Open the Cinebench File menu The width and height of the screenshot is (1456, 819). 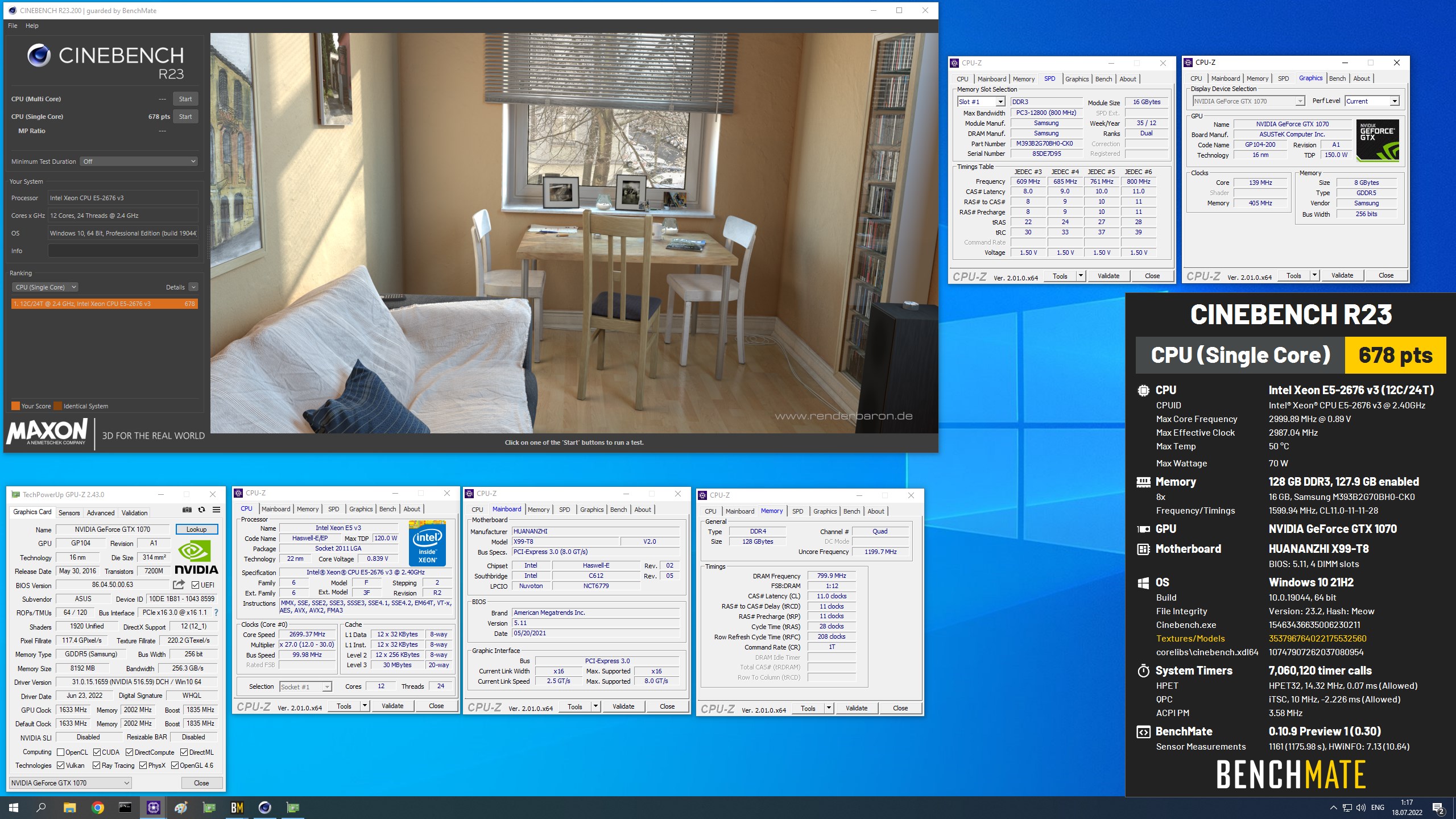[x=13, y=26]
